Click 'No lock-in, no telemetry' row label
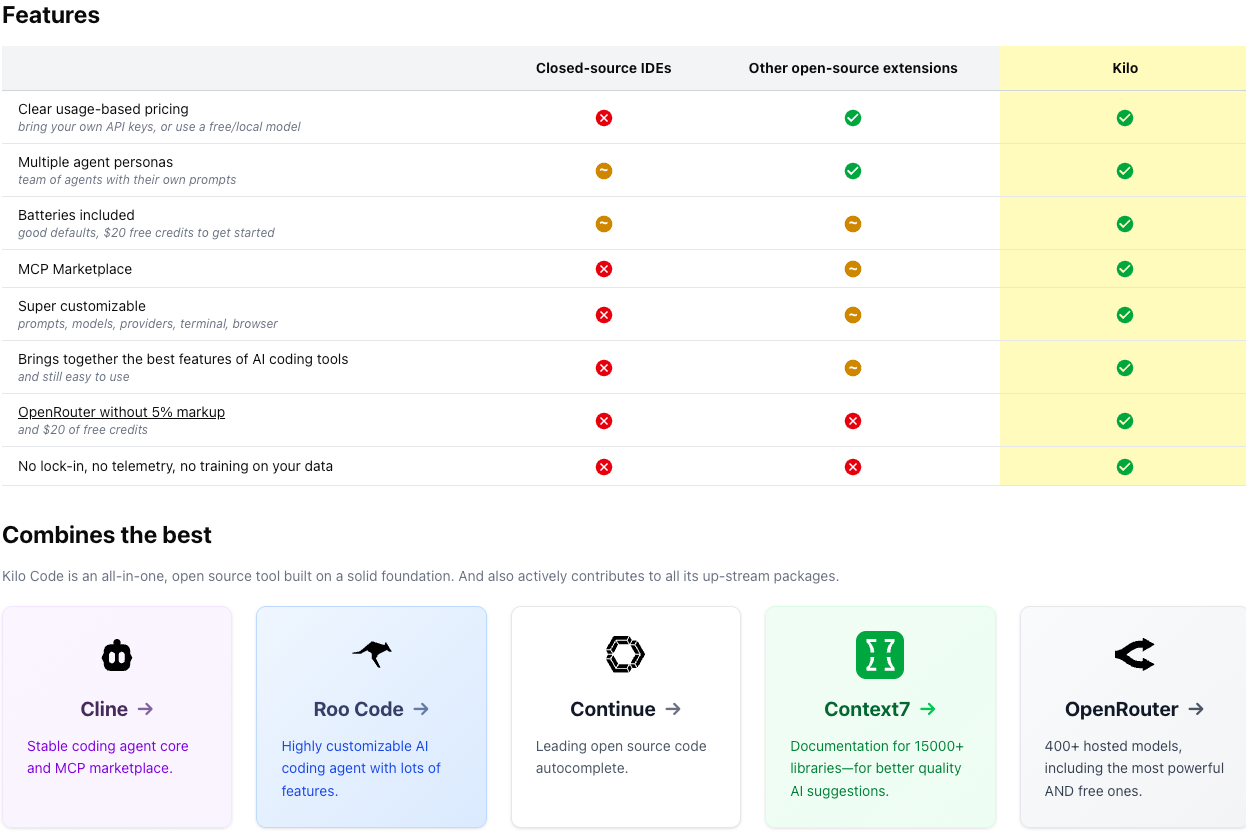The width and height of the screenshot is (1246, 834). [176, 466]
